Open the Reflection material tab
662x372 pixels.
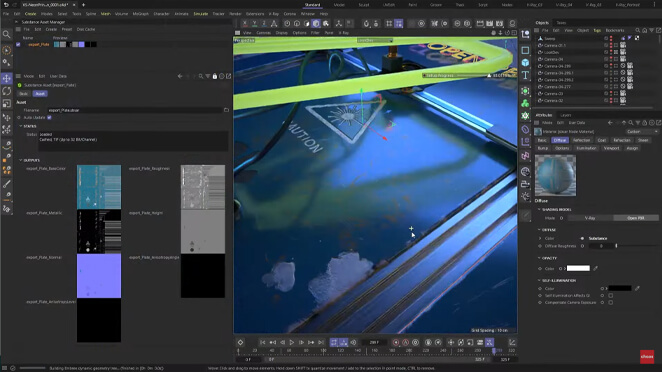point(581,140)
